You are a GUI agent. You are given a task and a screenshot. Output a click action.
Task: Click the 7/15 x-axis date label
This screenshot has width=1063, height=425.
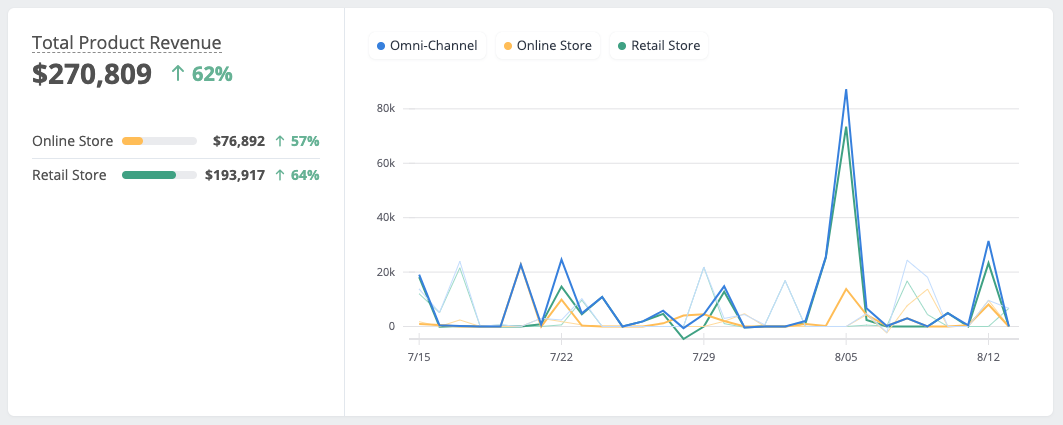pyautogui.click(x=419, y=357)
